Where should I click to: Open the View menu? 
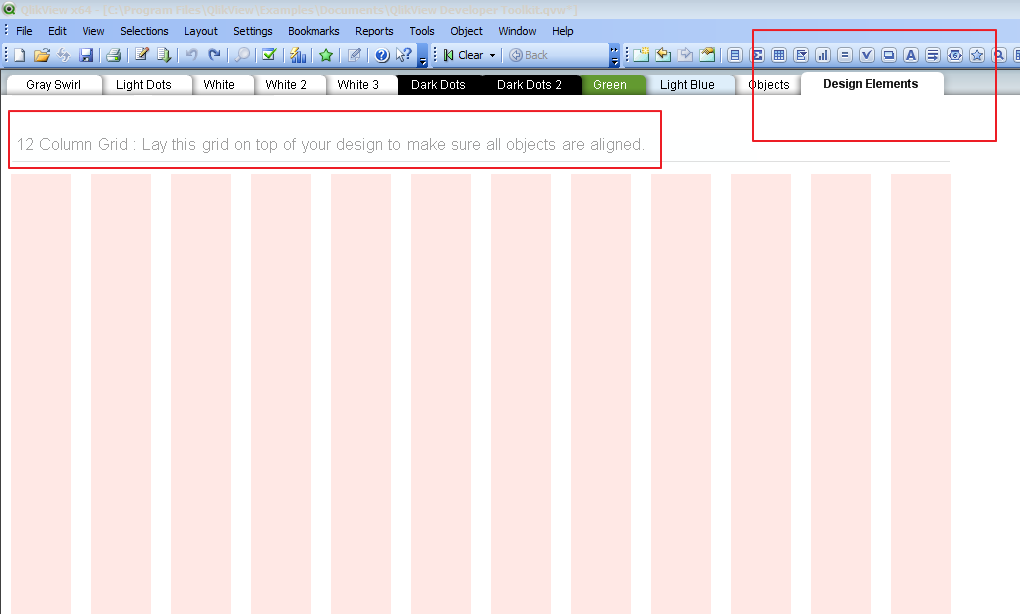click(x=93, y=31)
